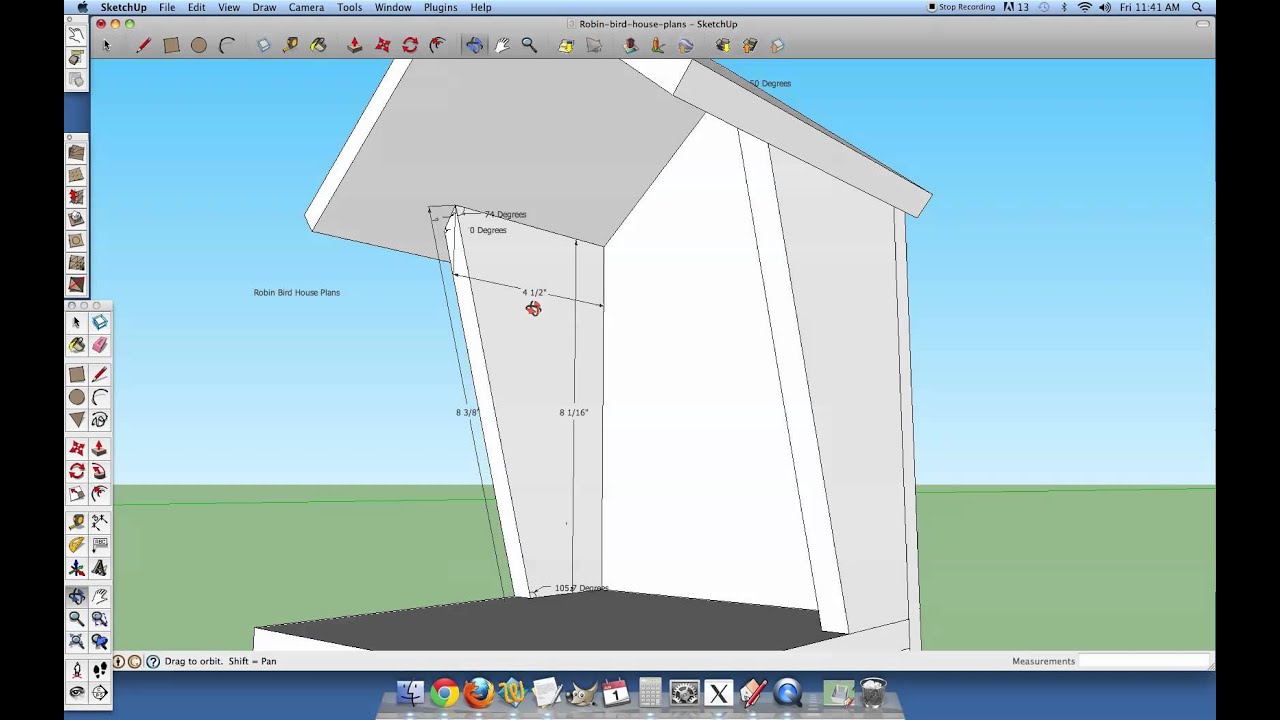Screen dimensions: 1280x720
Task: Select the Text label tool
Action: 100,545
